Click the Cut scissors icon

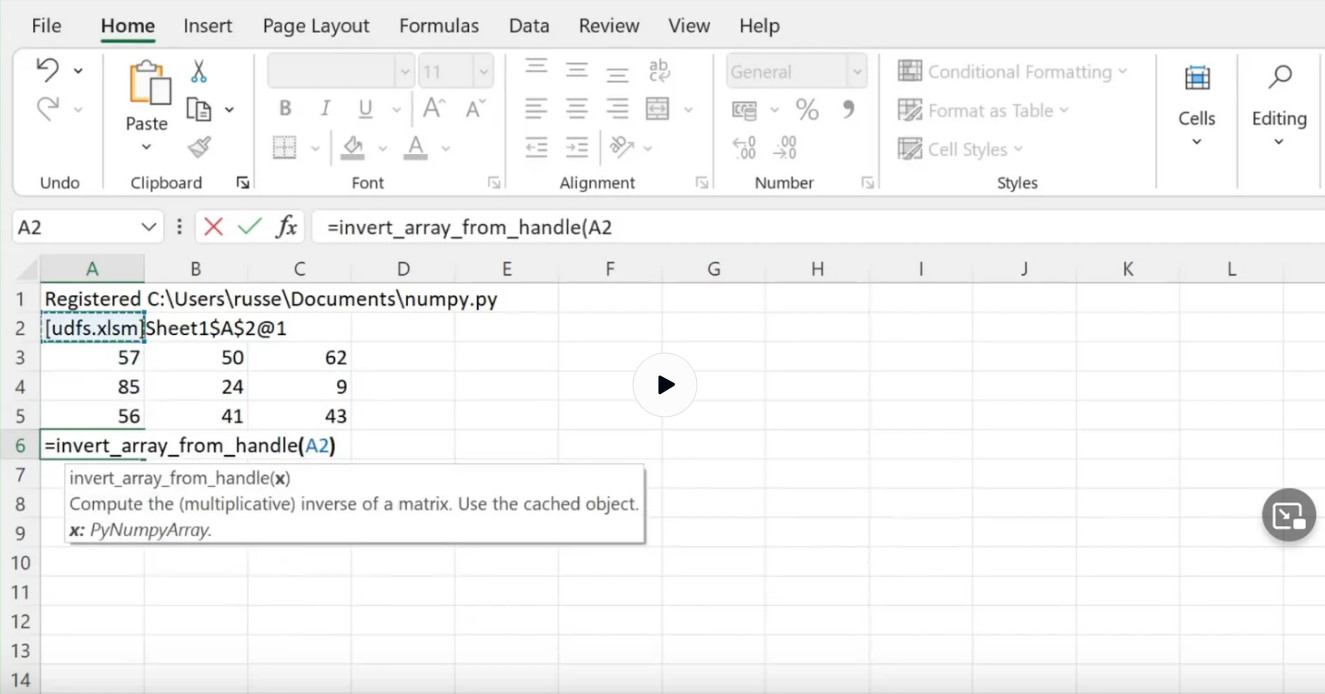(x=199, y=71)
